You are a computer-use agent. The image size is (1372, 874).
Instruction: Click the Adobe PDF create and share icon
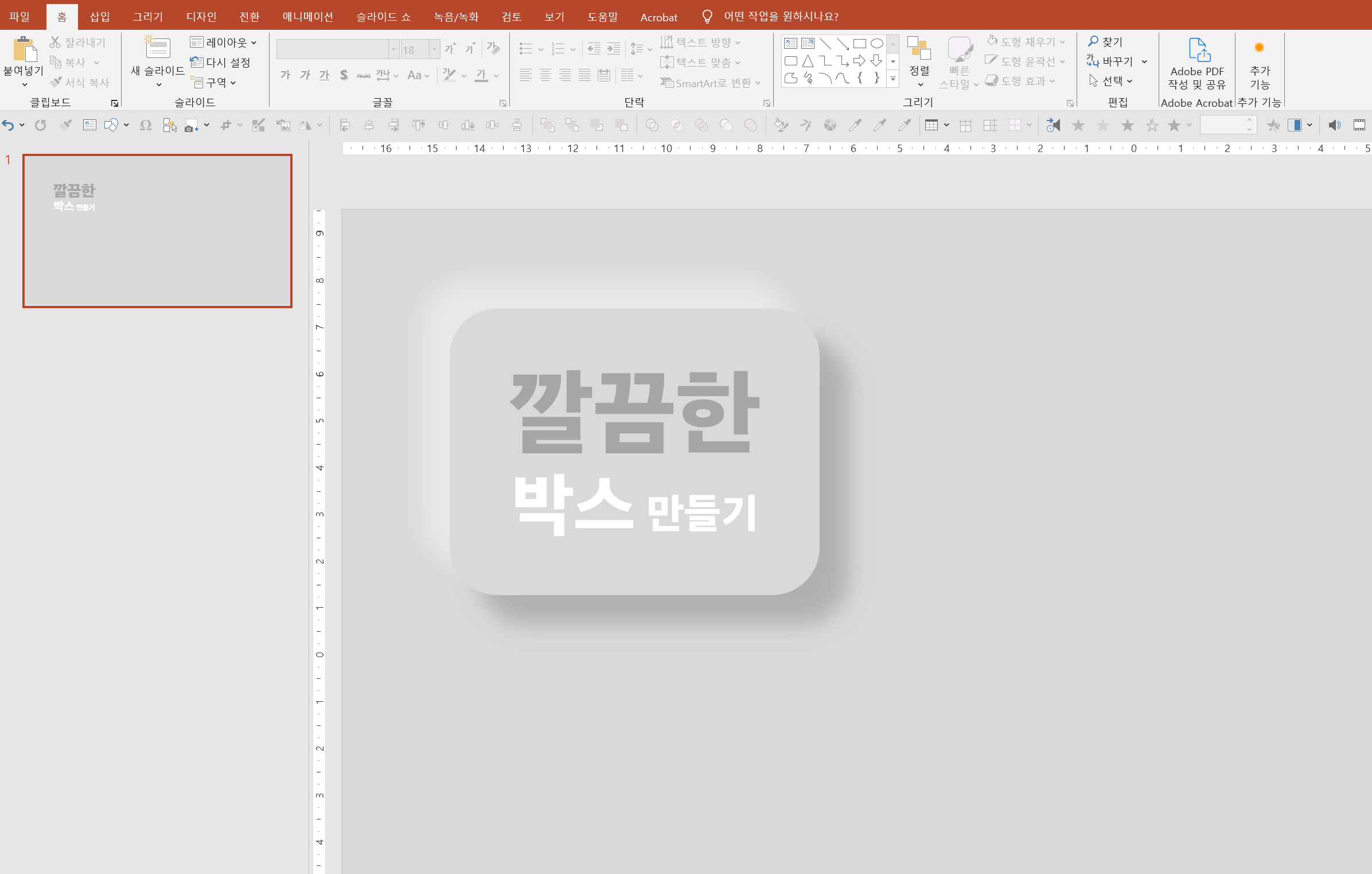[x=1197, y=62]
